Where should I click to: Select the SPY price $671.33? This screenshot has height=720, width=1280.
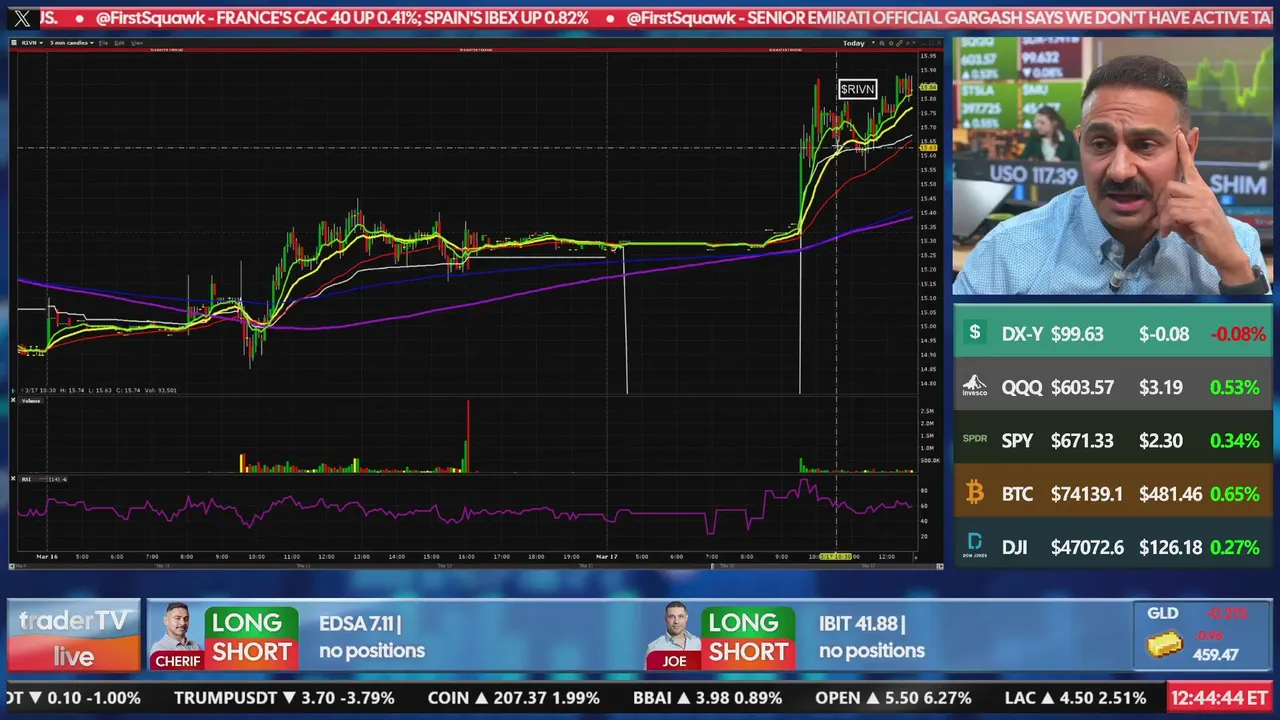pyautogui.click(x=1082, y=440)
